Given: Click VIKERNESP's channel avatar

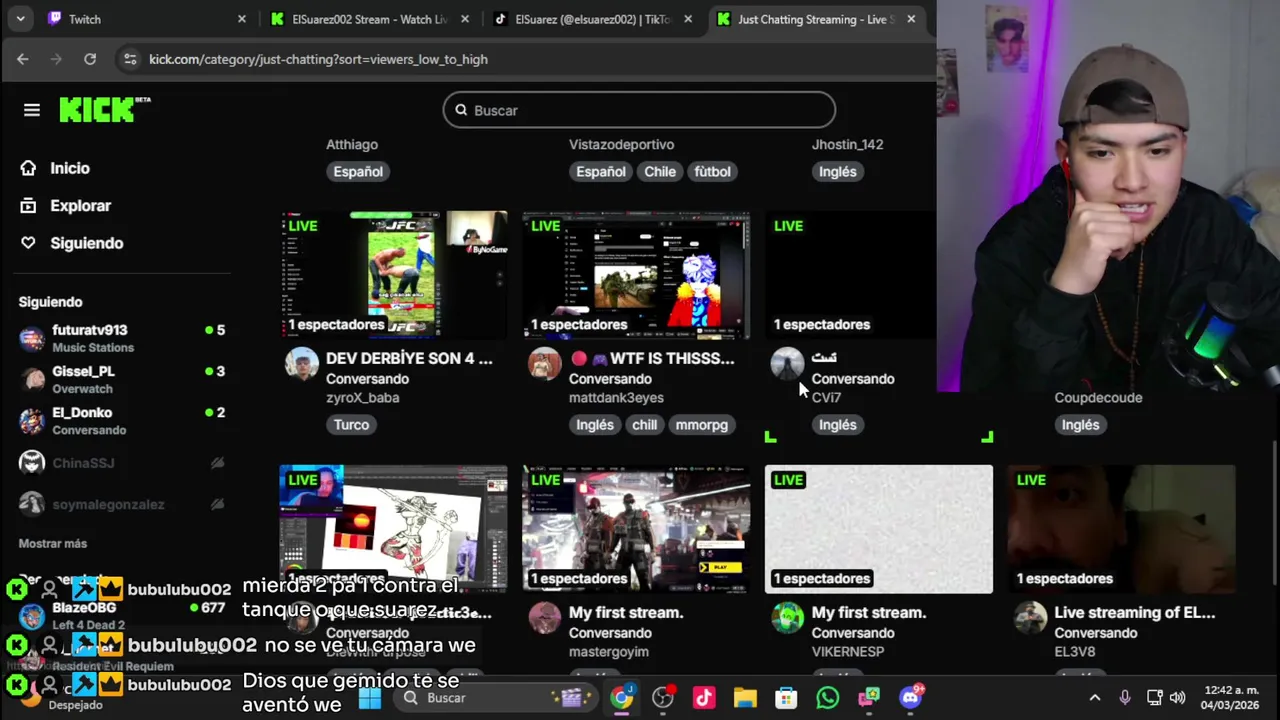Looking at the screenshot, I should [787, 618].
